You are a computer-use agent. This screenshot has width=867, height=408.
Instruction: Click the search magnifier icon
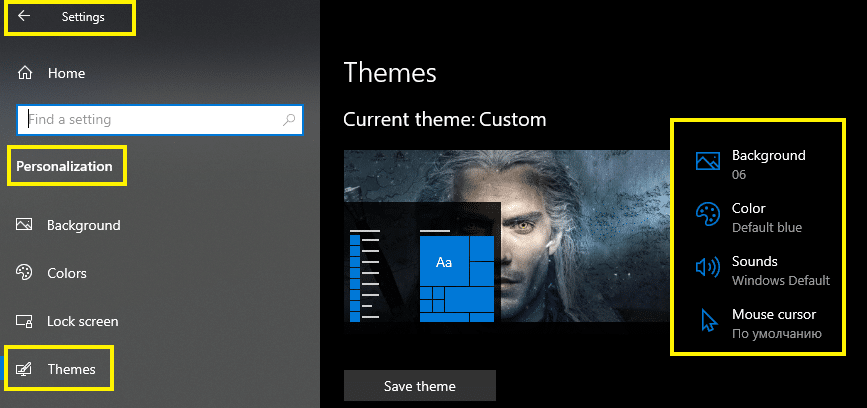pos(289,119)
